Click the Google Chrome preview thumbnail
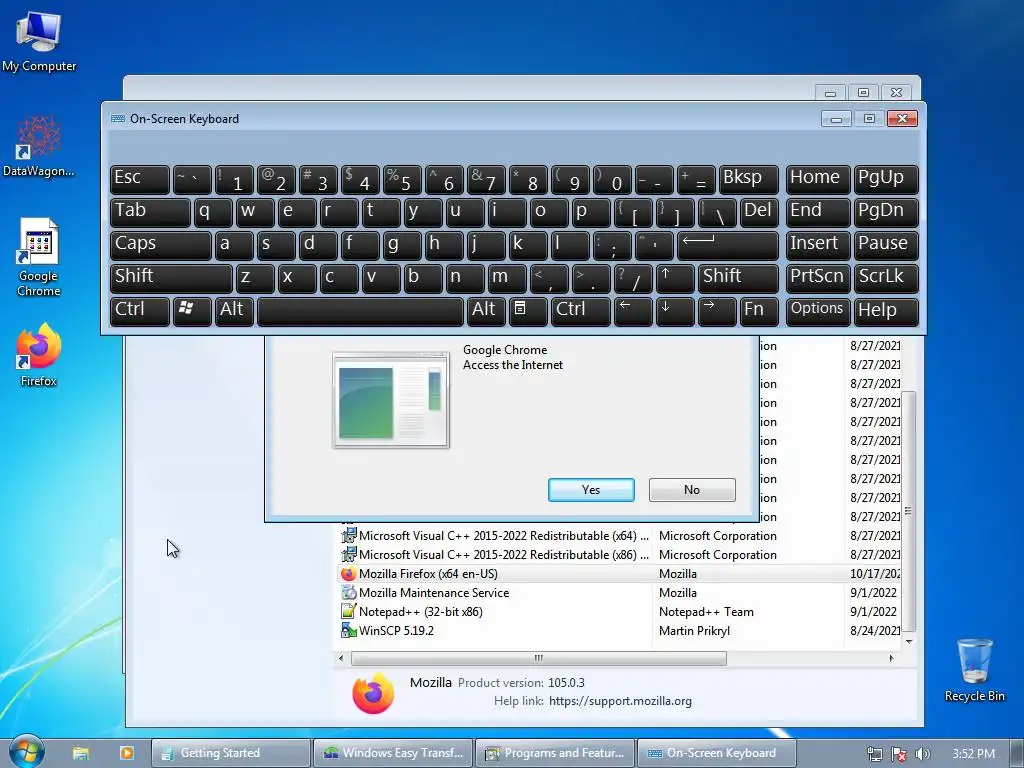Image resolution: width=1024 pixels, height=768 pixels. click(391, 400)
